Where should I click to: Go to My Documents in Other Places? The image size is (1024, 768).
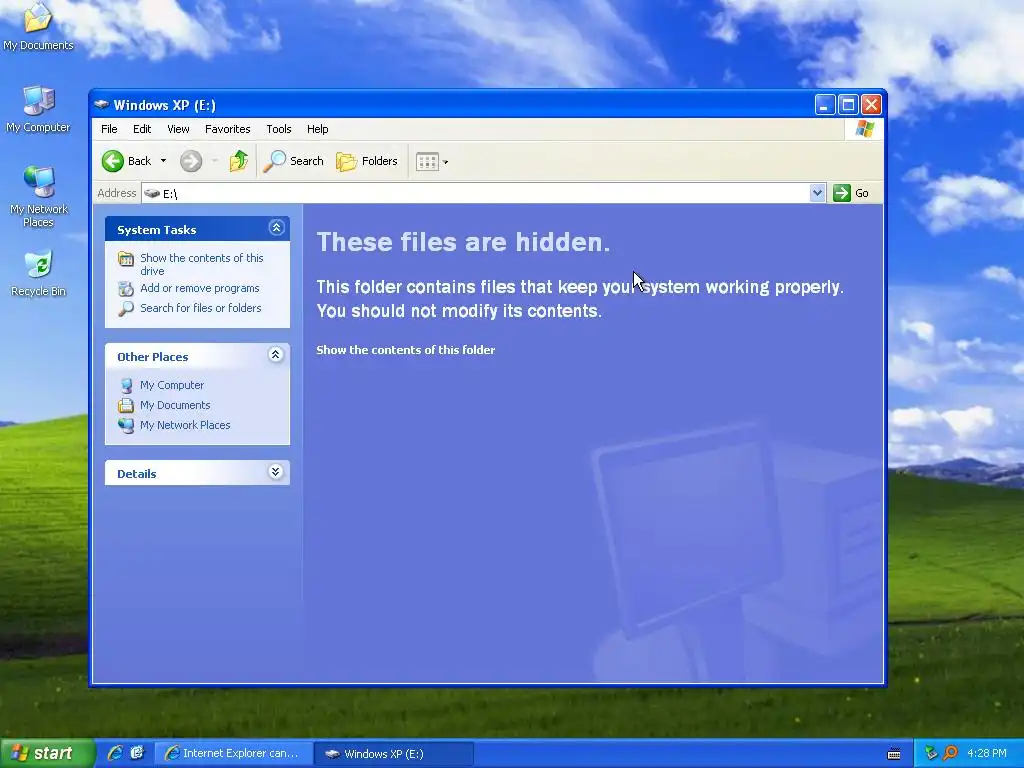(x=175, y=406)
